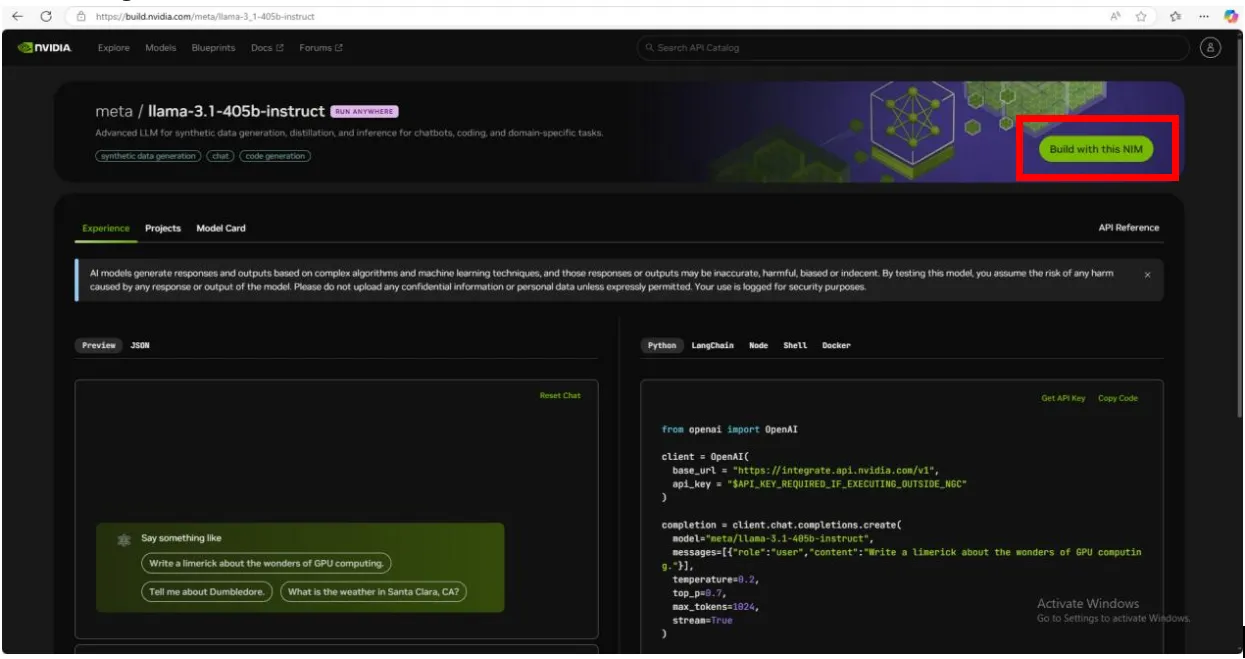Switch code sample to LangChain
The image size is (1245, 659).
click(x=712, y=345)
